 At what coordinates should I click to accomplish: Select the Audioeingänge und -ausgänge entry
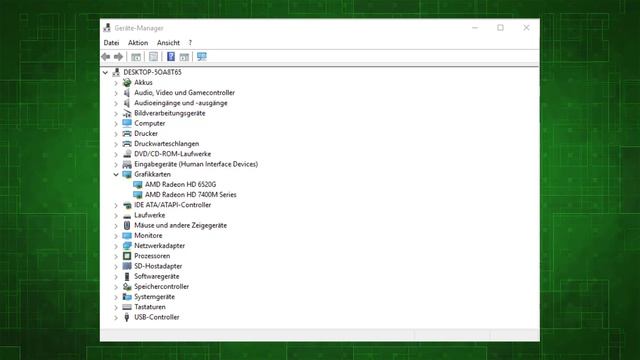pos(181,103)
